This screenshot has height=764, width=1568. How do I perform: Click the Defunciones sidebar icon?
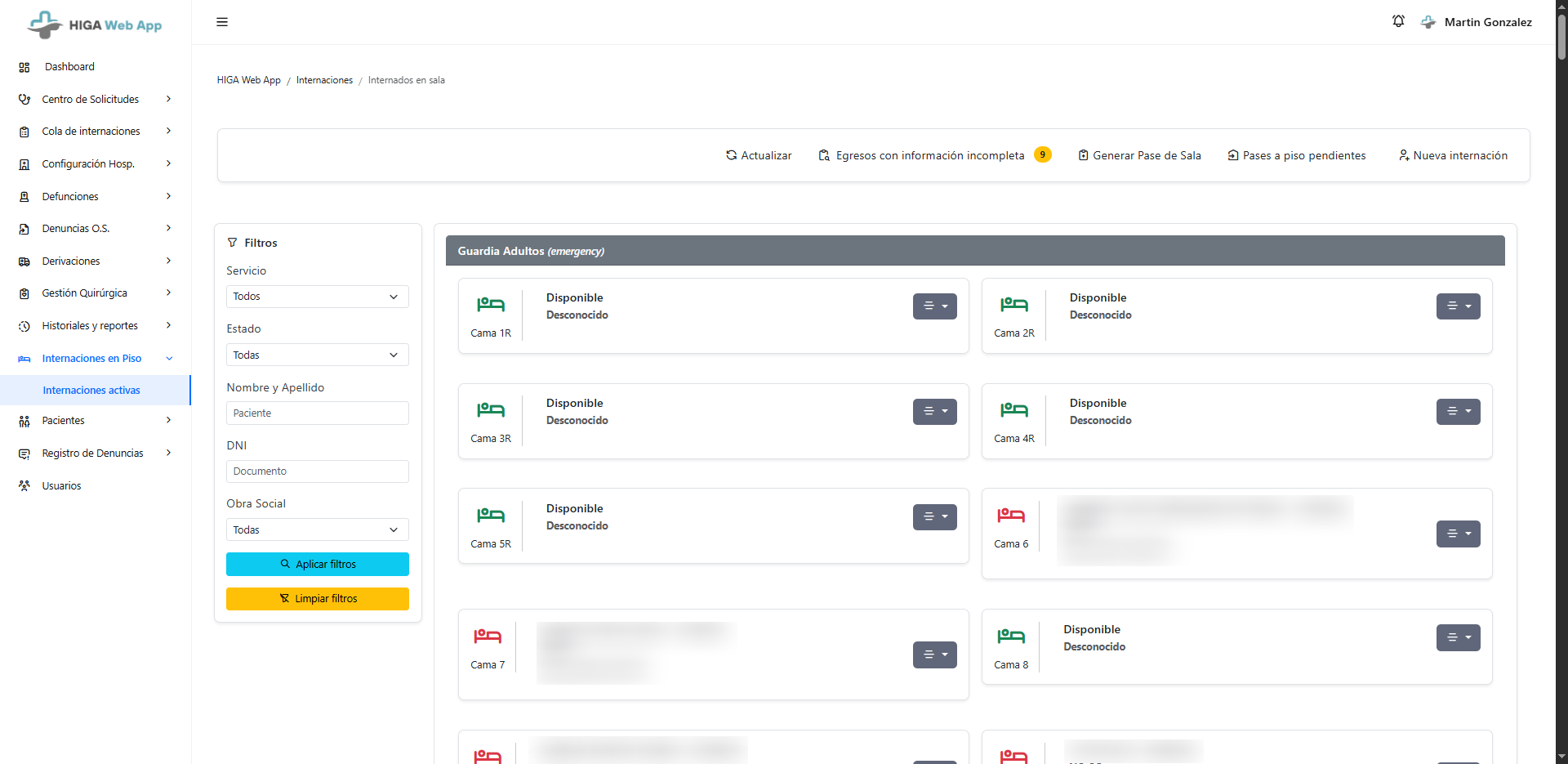click(x=24, y=197)
